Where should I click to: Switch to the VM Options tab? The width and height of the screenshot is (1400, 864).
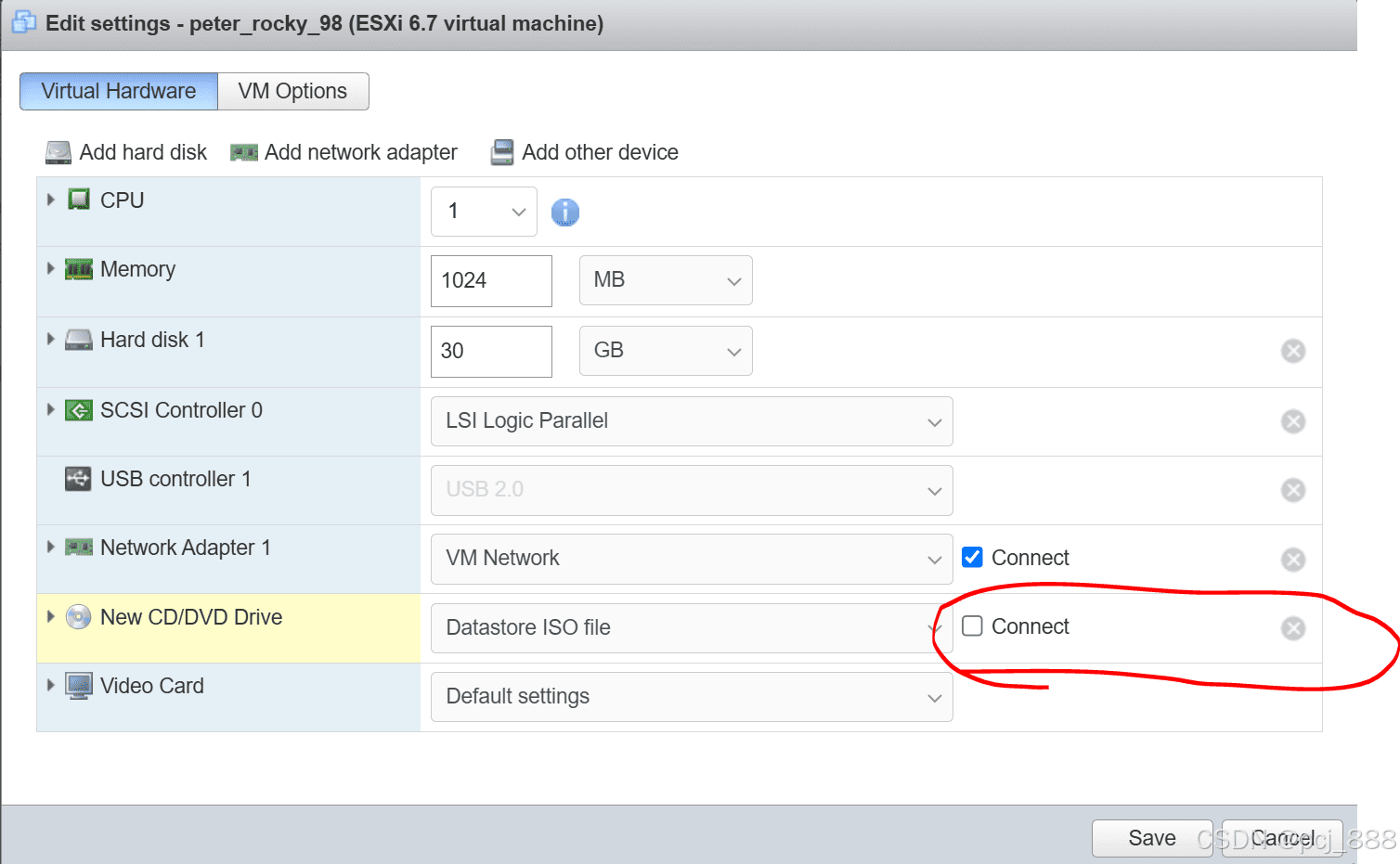pyautogui.click(x=292, y=91)
